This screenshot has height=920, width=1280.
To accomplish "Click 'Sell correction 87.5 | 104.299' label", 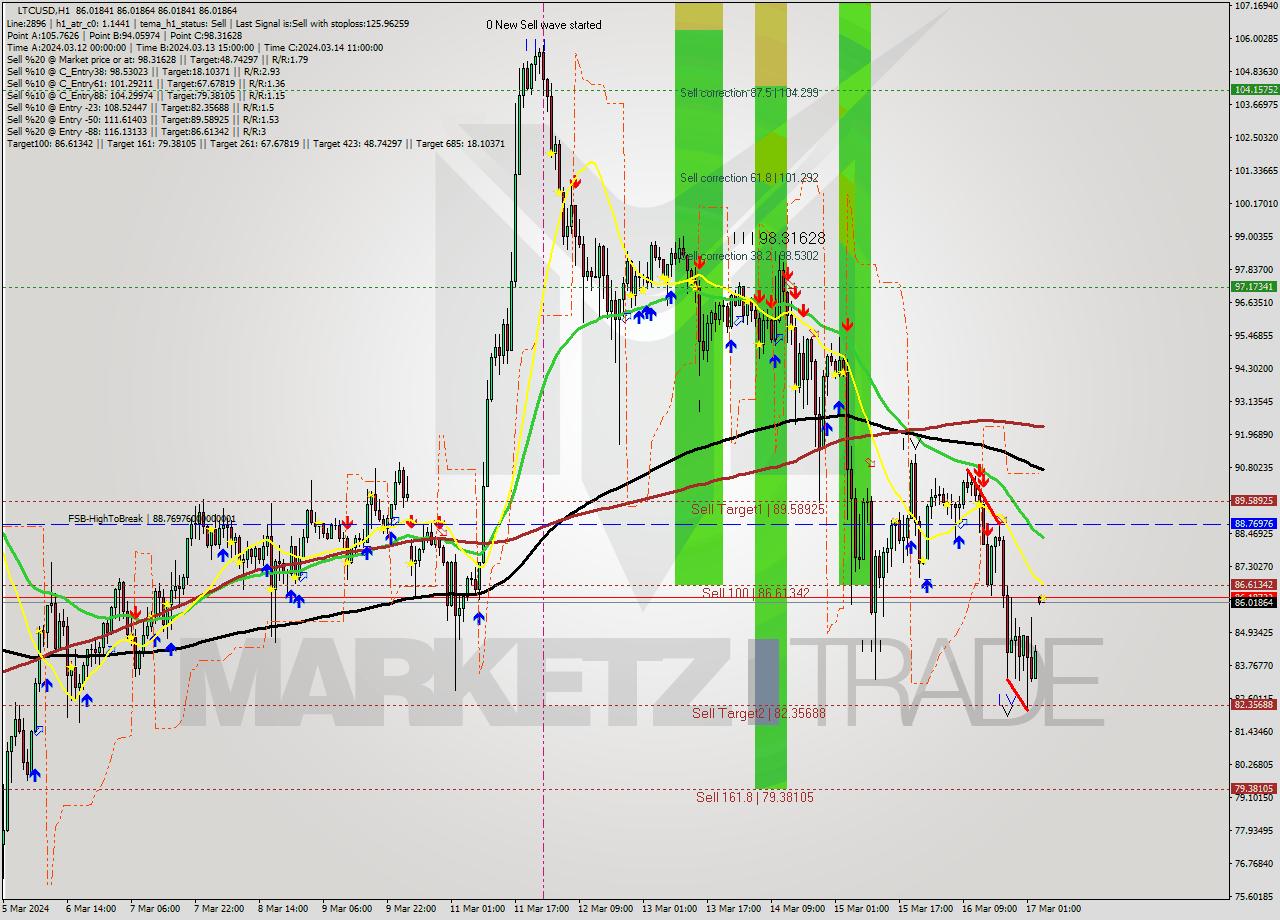I will [x=749, y=93].
